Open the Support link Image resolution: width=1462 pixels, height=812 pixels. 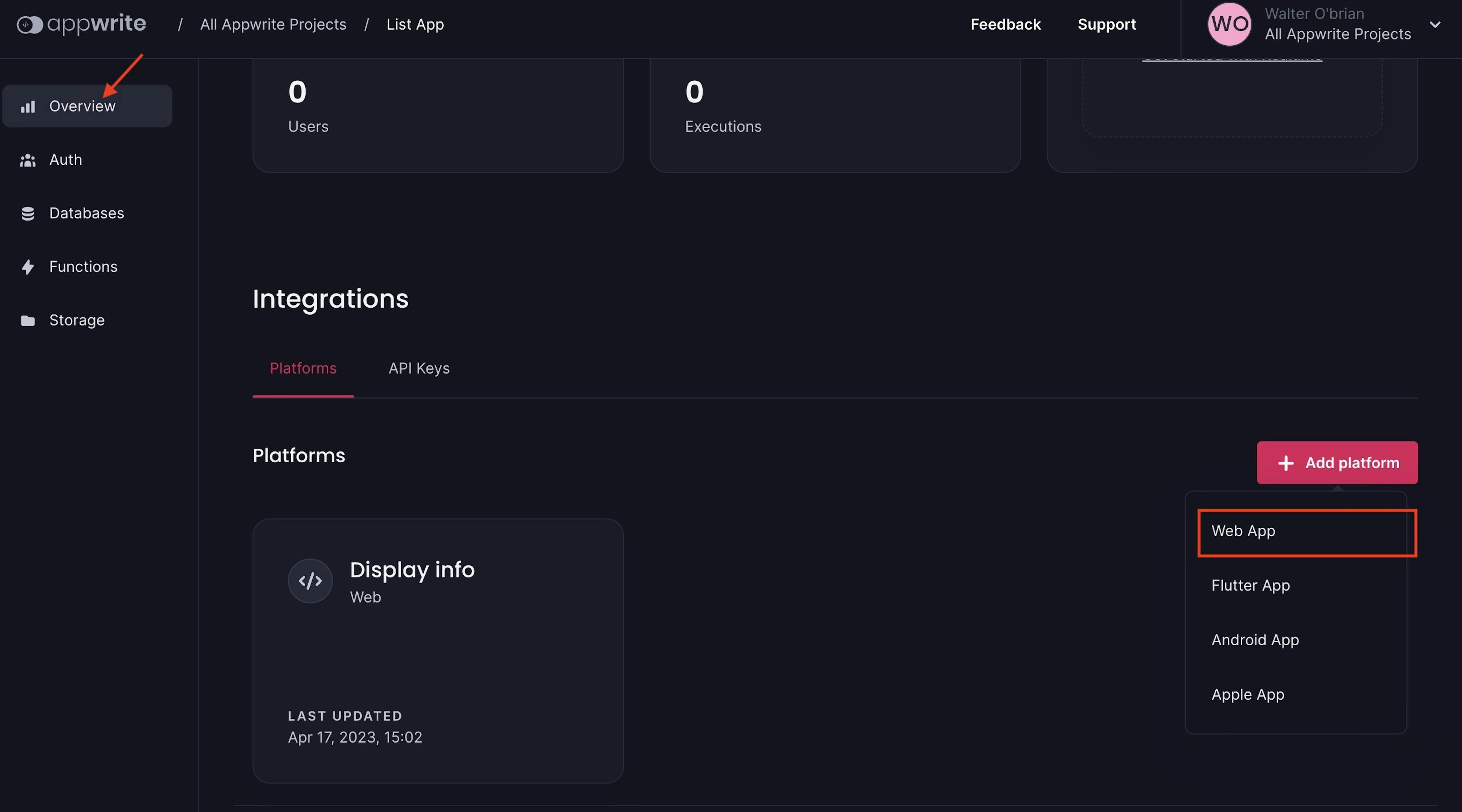point(1106,24)
